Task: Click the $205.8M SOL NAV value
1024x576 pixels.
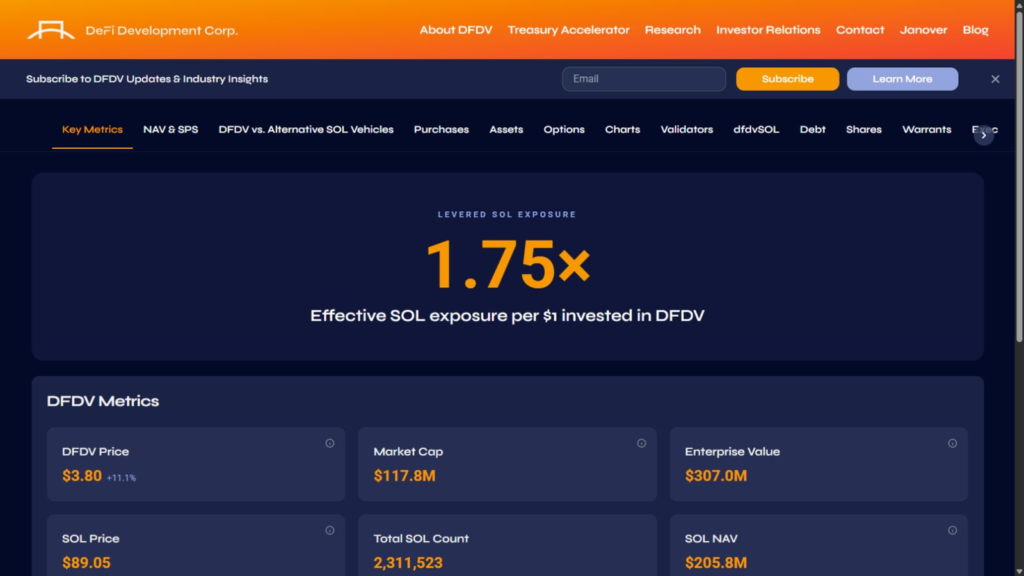Action: coord(716,563)
